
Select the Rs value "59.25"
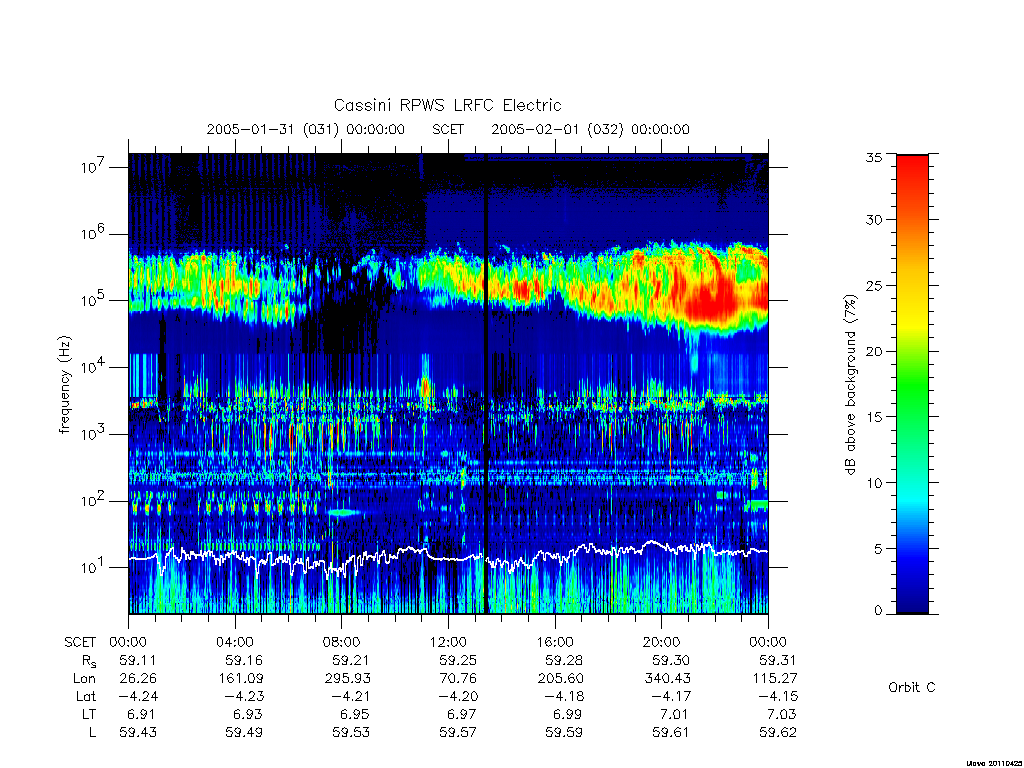pos(457,660)
